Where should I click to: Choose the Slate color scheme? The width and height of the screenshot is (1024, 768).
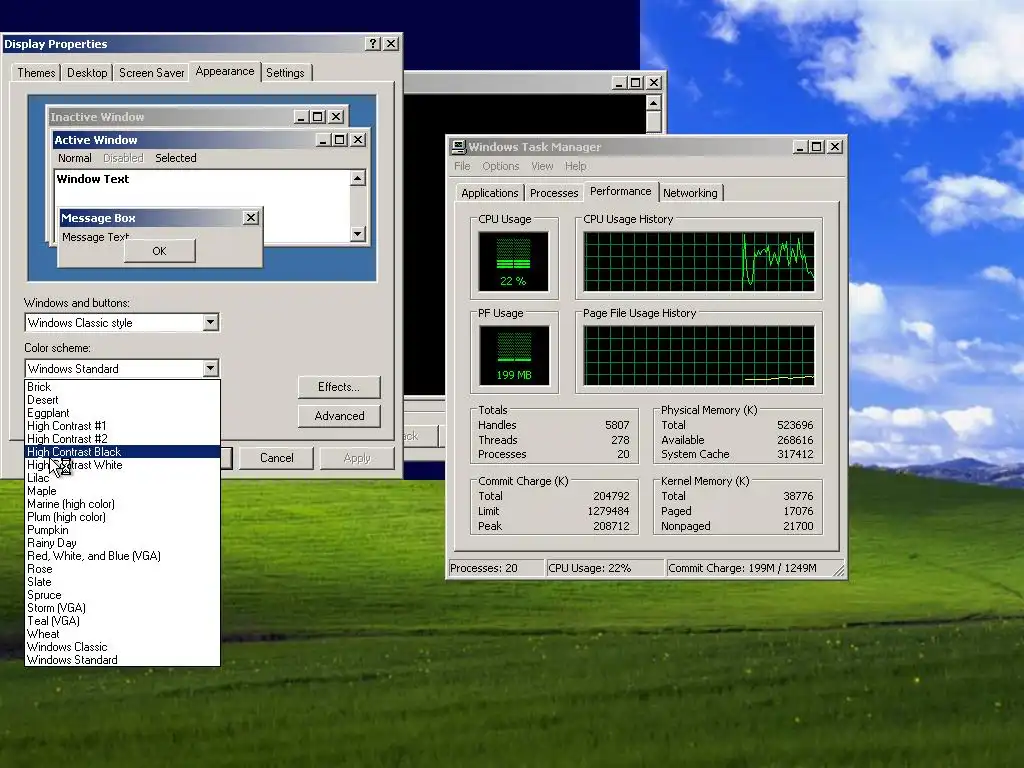[x=122, y=582]
